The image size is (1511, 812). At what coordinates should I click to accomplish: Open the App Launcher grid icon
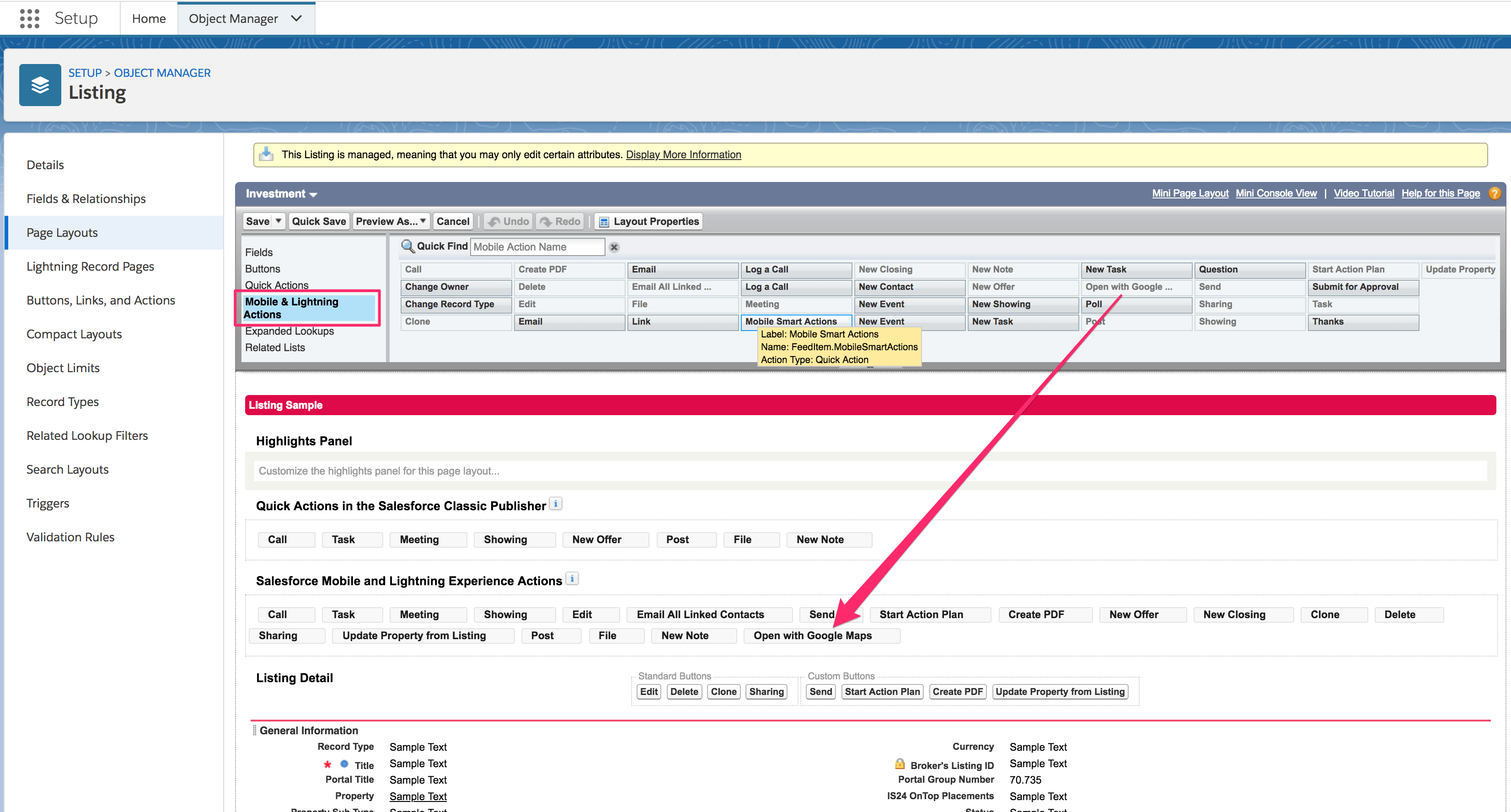[x=28, y=18]
